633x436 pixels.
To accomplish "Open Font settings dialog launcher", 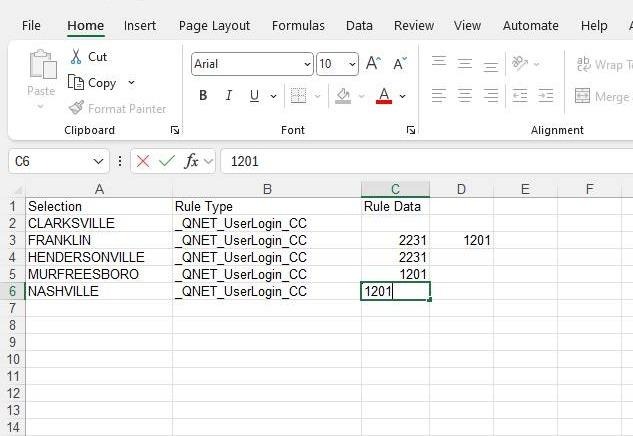I will [x=411, y=130].
